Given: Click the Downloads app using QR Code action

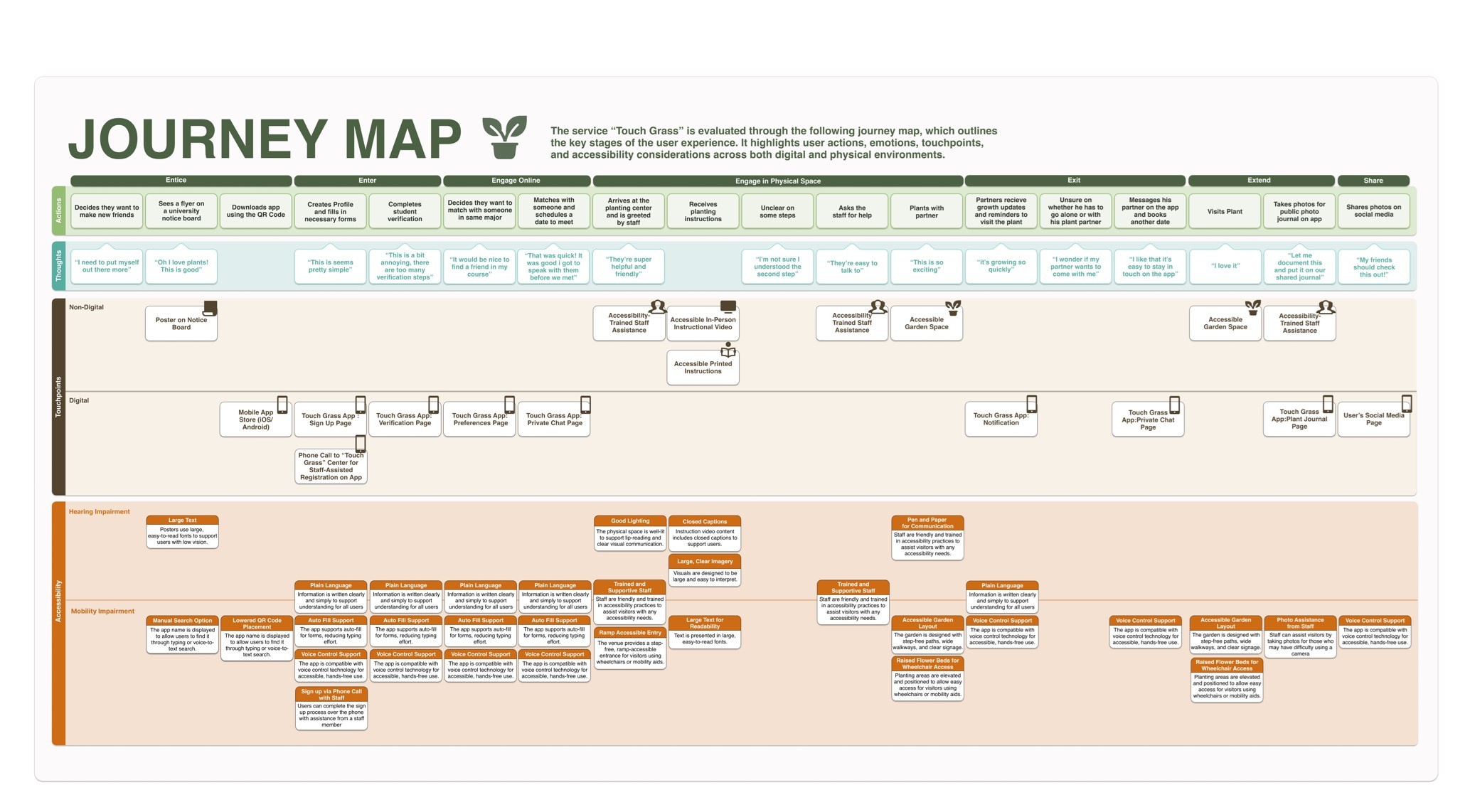Looking at the screenshot, I should [x=255, y=211].
